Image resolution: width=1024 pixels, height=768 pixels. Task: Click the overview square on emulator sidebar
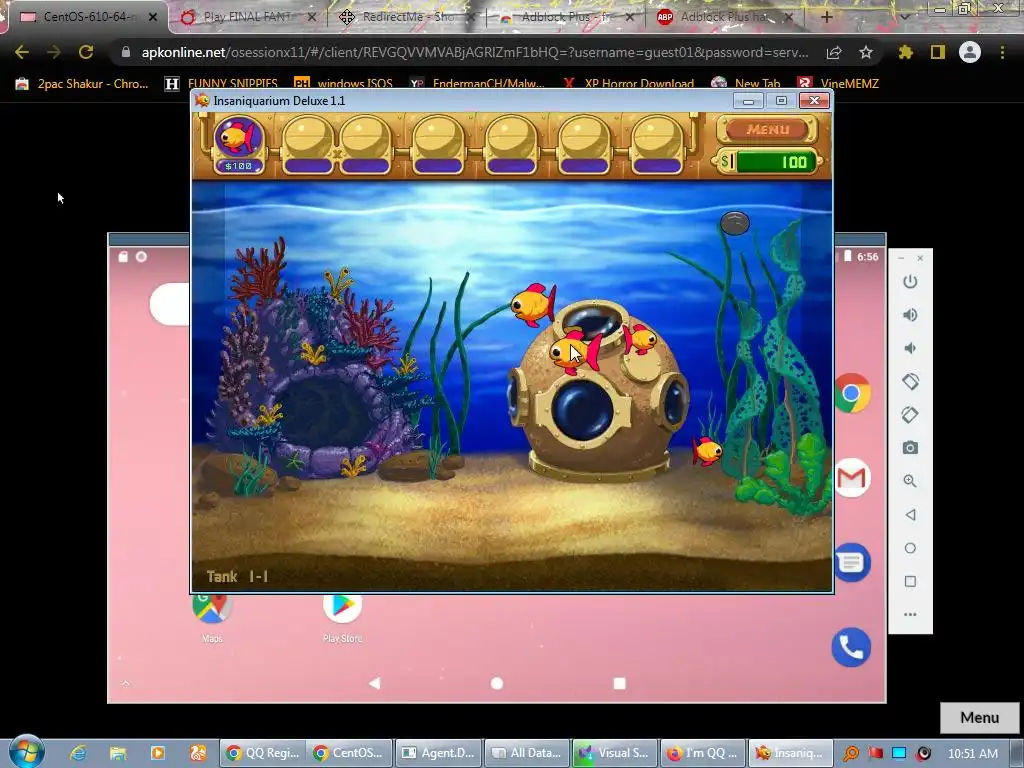point(910,581)
